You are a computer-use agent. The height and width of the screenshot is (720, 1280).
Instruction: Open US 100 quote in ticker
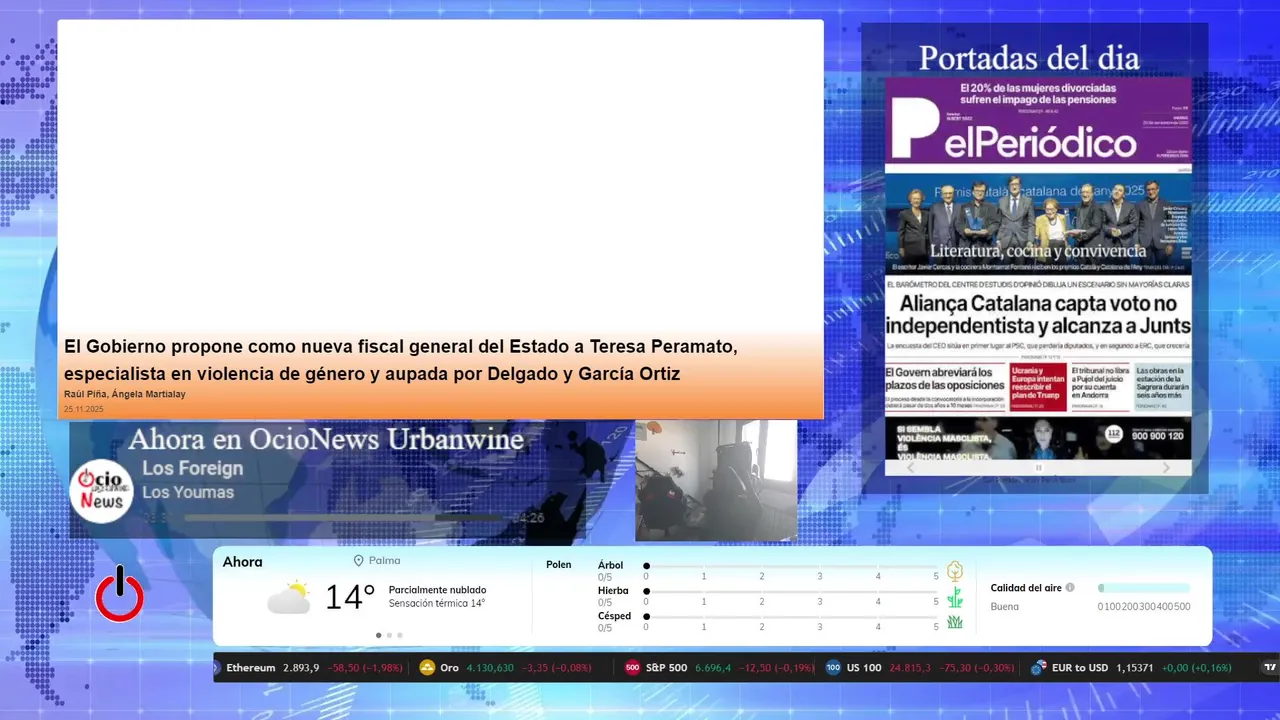pyautogui.click(x=921, y=668)
